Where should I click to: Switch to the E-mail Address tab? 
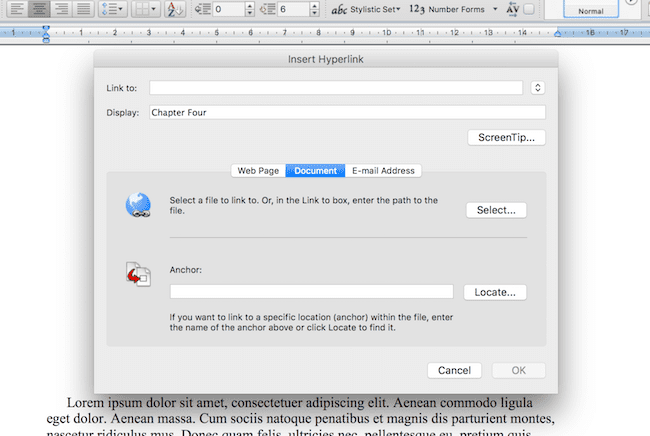point(383,170)
